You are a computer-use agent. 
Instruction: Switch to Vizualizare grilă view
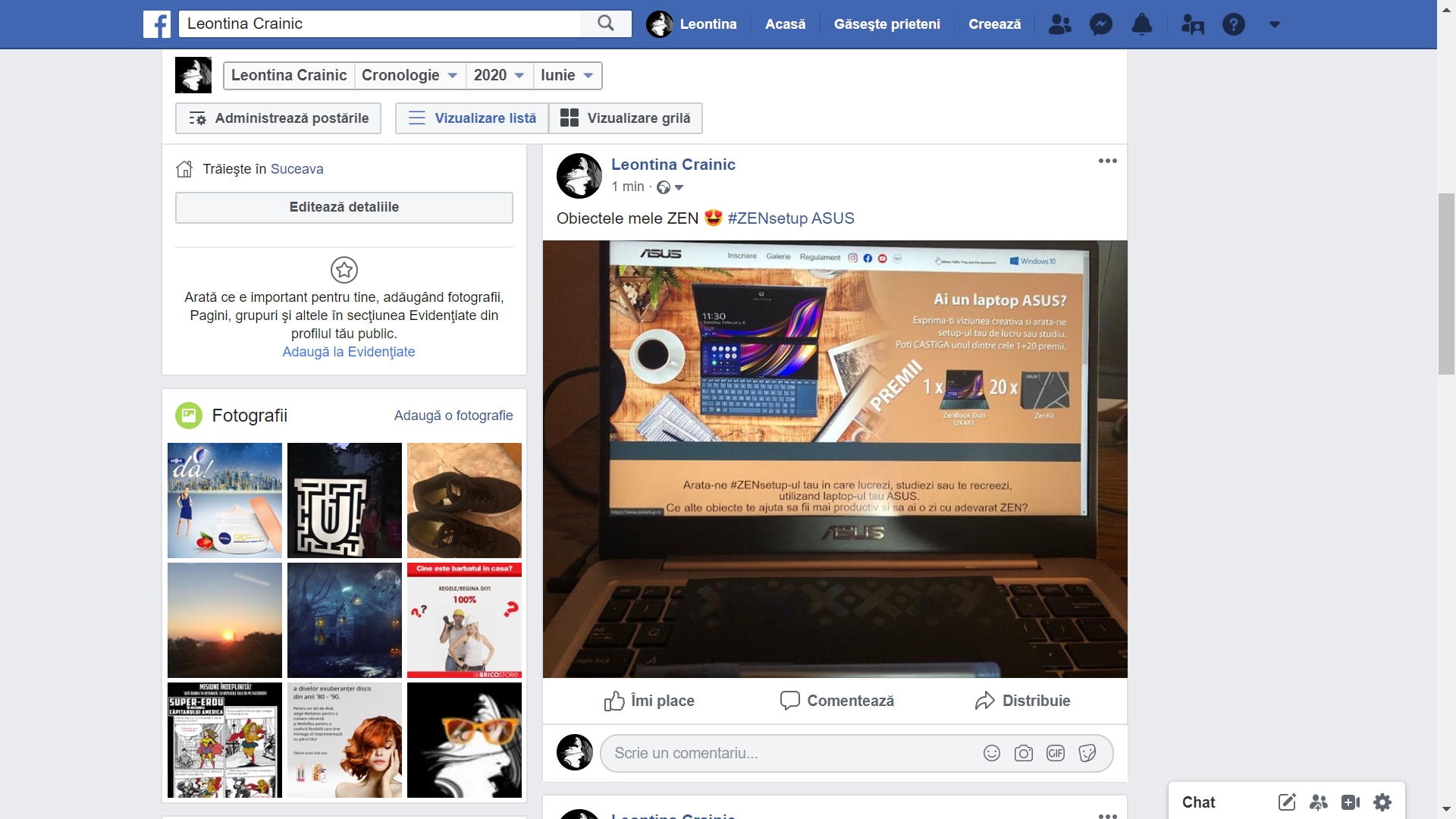(x=626, y=118)
